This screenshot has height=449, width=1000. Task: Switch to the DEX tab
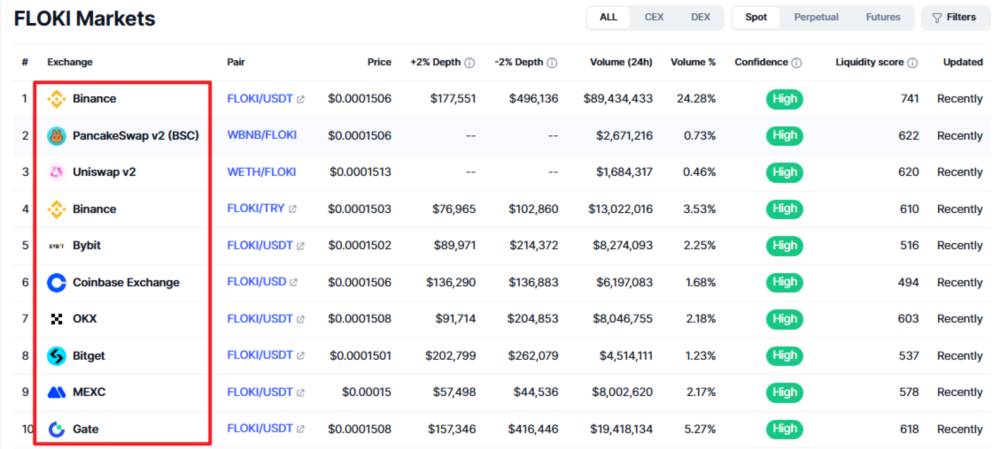[x=700, y=17]
